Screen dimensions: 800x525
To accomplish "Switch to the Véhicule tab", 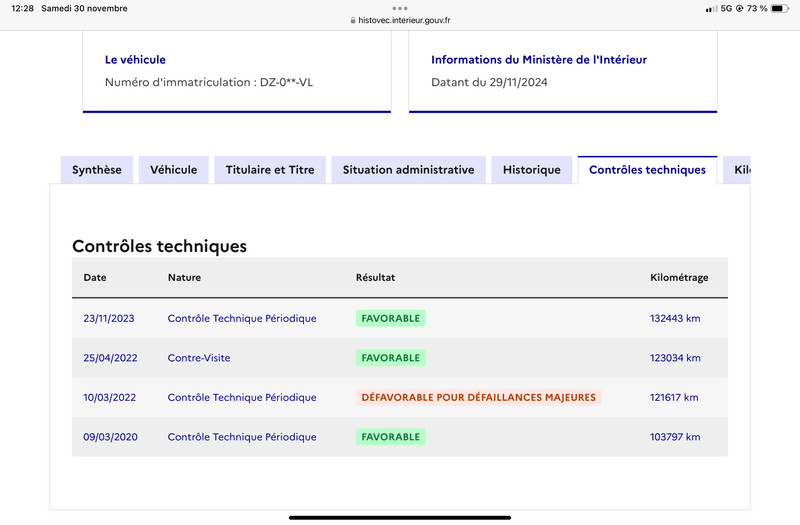I will pos(173,170).
